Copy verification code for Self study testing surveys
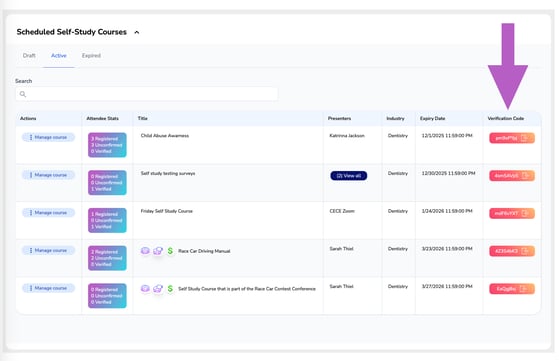The width and height of the screenshot is (559, 361). tap(512, 176)
